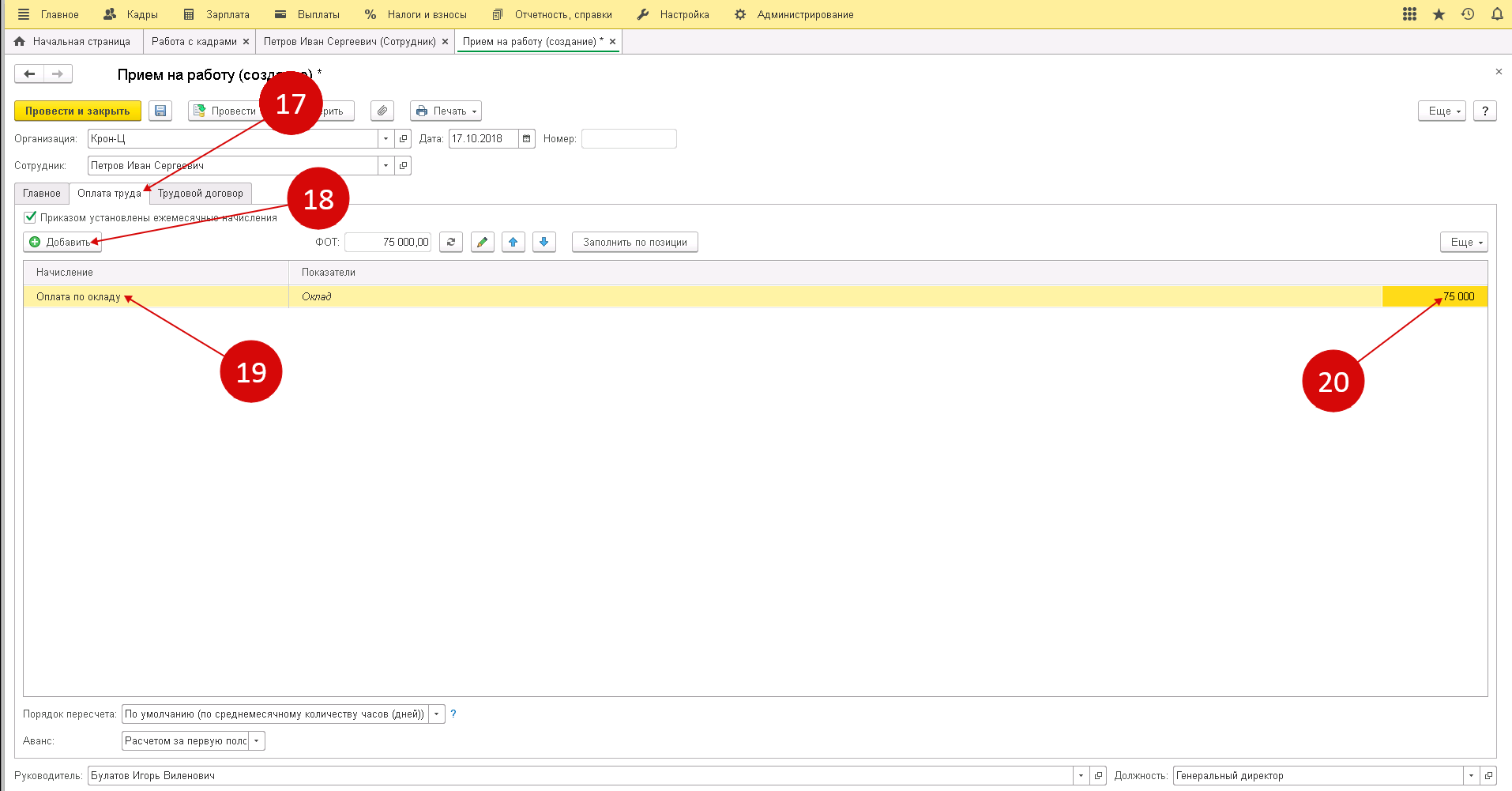The height and width of the screenshot is (791, 1512).
Task: Click Заполнить по позиции button
Action: tap(634, 243)
